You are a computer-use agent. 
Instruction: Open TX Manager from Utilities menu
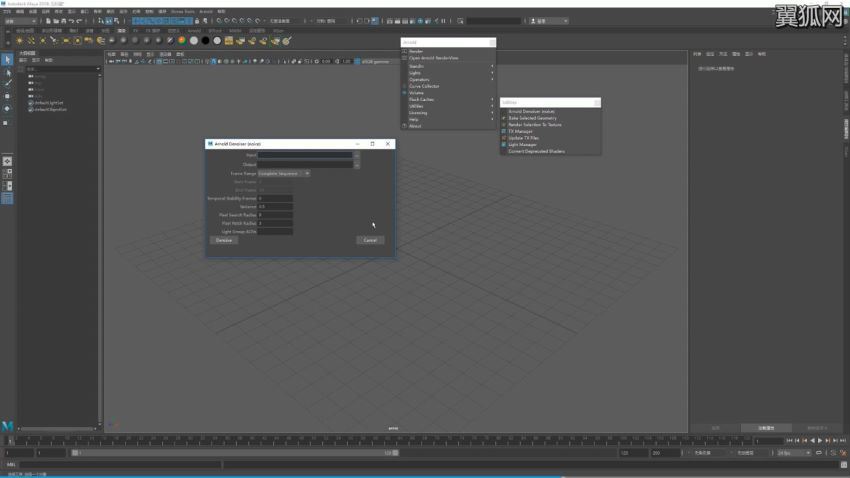[521, 131]
